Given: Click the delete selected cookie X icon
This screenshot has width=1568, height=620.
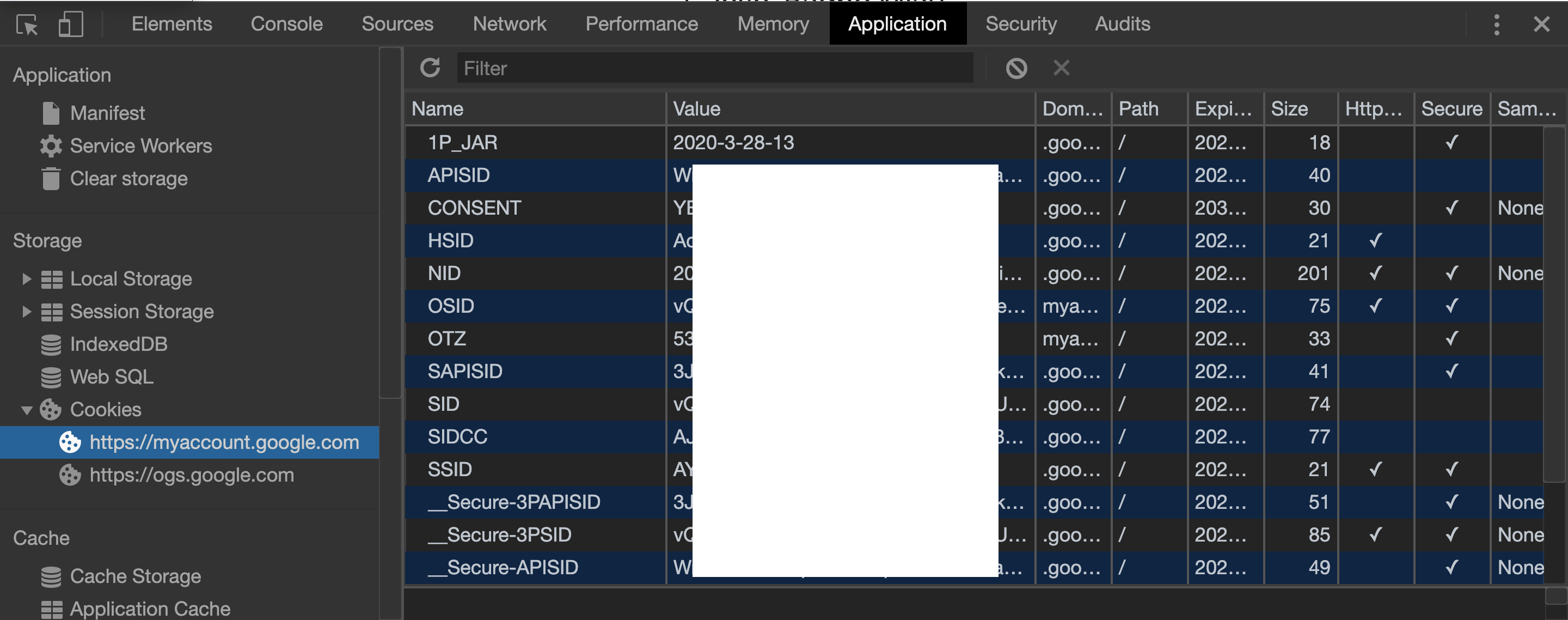Looking at the screenshot, I should coord(1061,68).
